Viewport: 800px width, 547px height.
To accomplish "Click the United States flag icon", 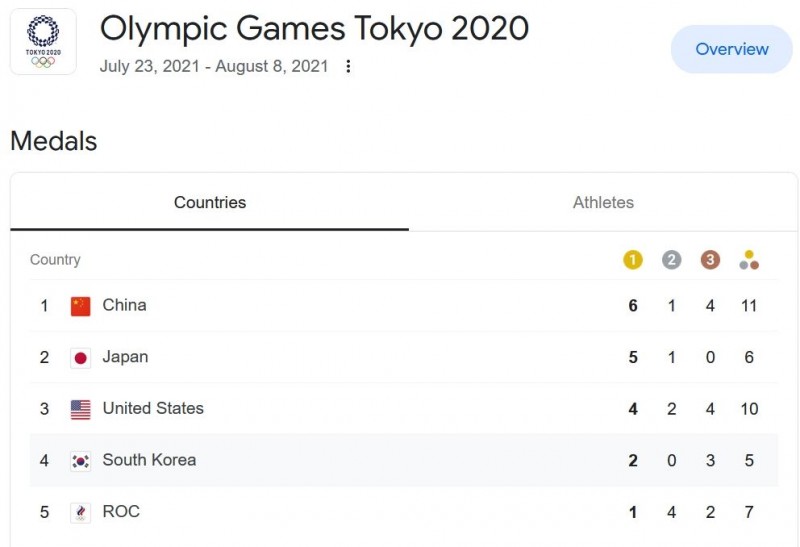I will pyautogui.click(x=81, y=410).
